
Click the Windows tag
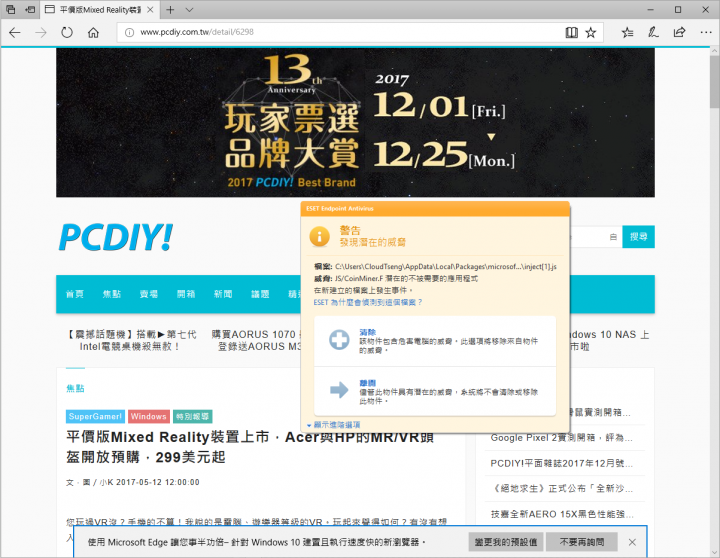(x=149, y=417)
